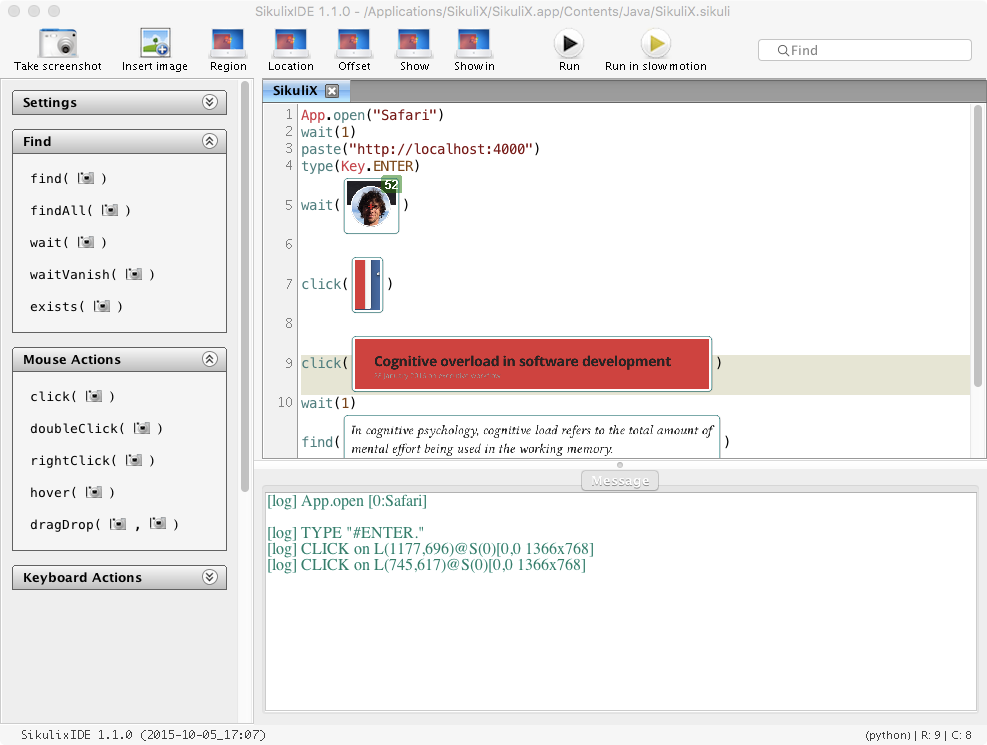Expand the Settings panel
The image size is (987, 745).
[x=209, y=102]
